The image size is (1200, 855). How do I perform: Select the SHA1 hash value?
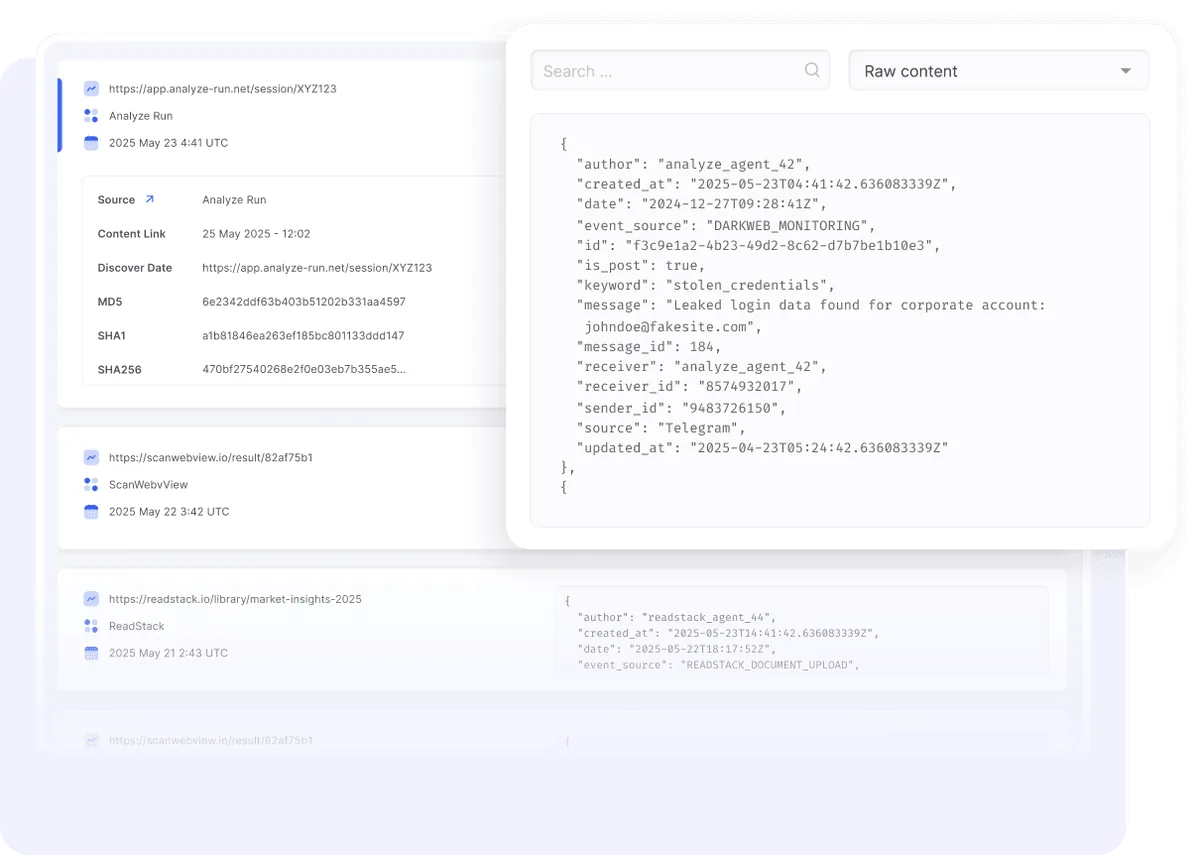pos(302,336)
